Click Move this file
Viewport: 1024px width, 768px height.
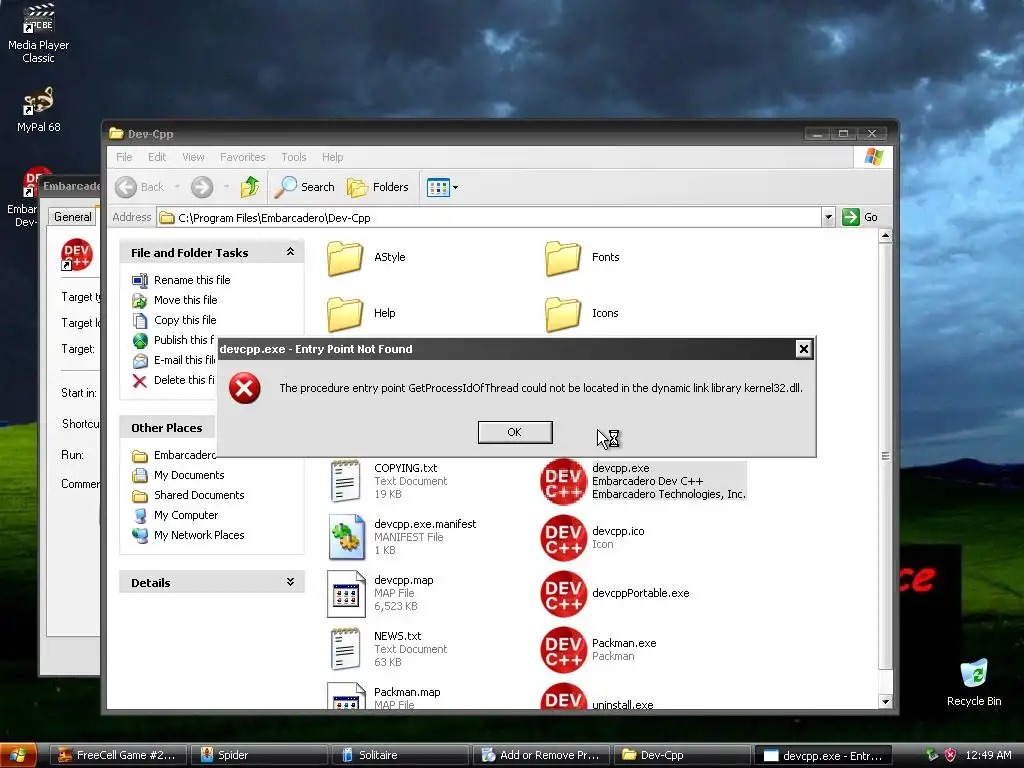tap(185, 300)
